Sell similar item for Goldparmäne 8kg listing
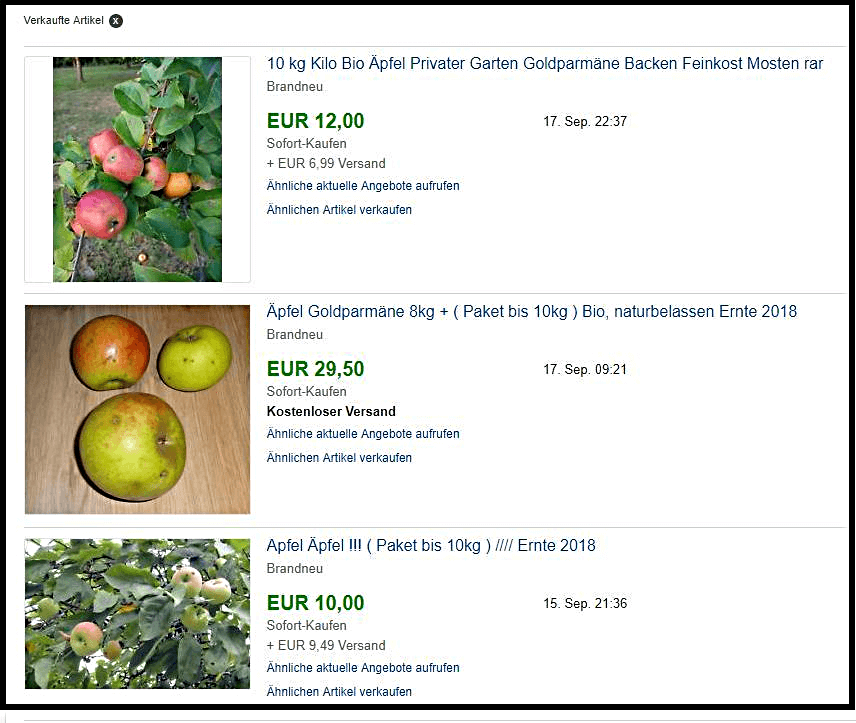The width and height of the screenshot is (856, 723). [x=339, y=458]
